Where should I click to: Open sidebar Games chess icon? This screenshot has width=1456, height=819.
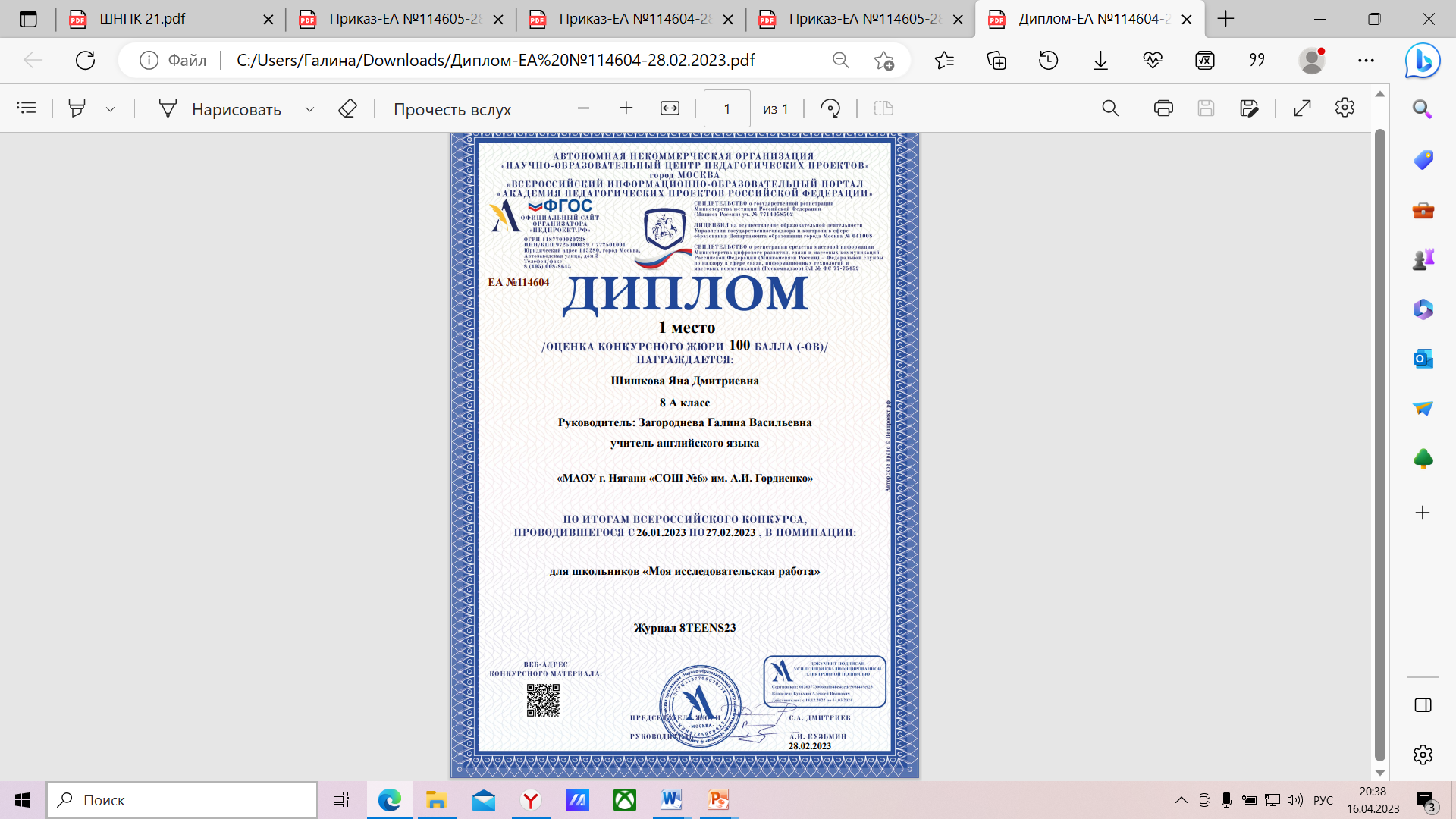click(1423, 259)
